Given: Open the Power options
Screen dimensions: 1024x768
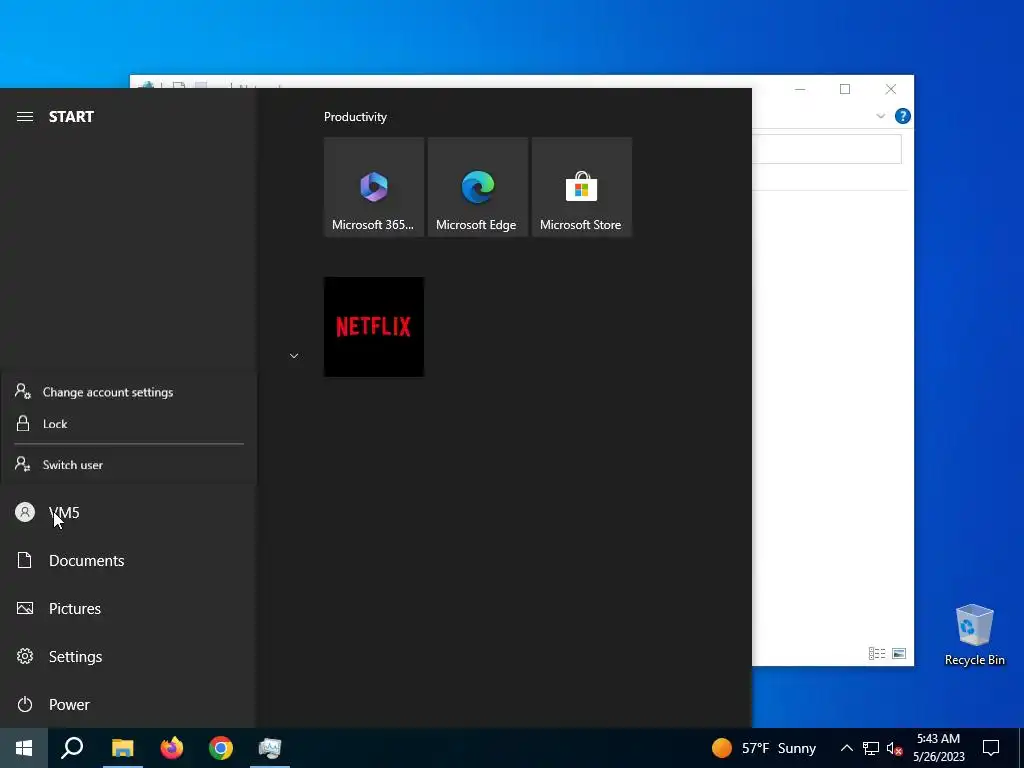Looking at the screenshot, I should [127, 705].
